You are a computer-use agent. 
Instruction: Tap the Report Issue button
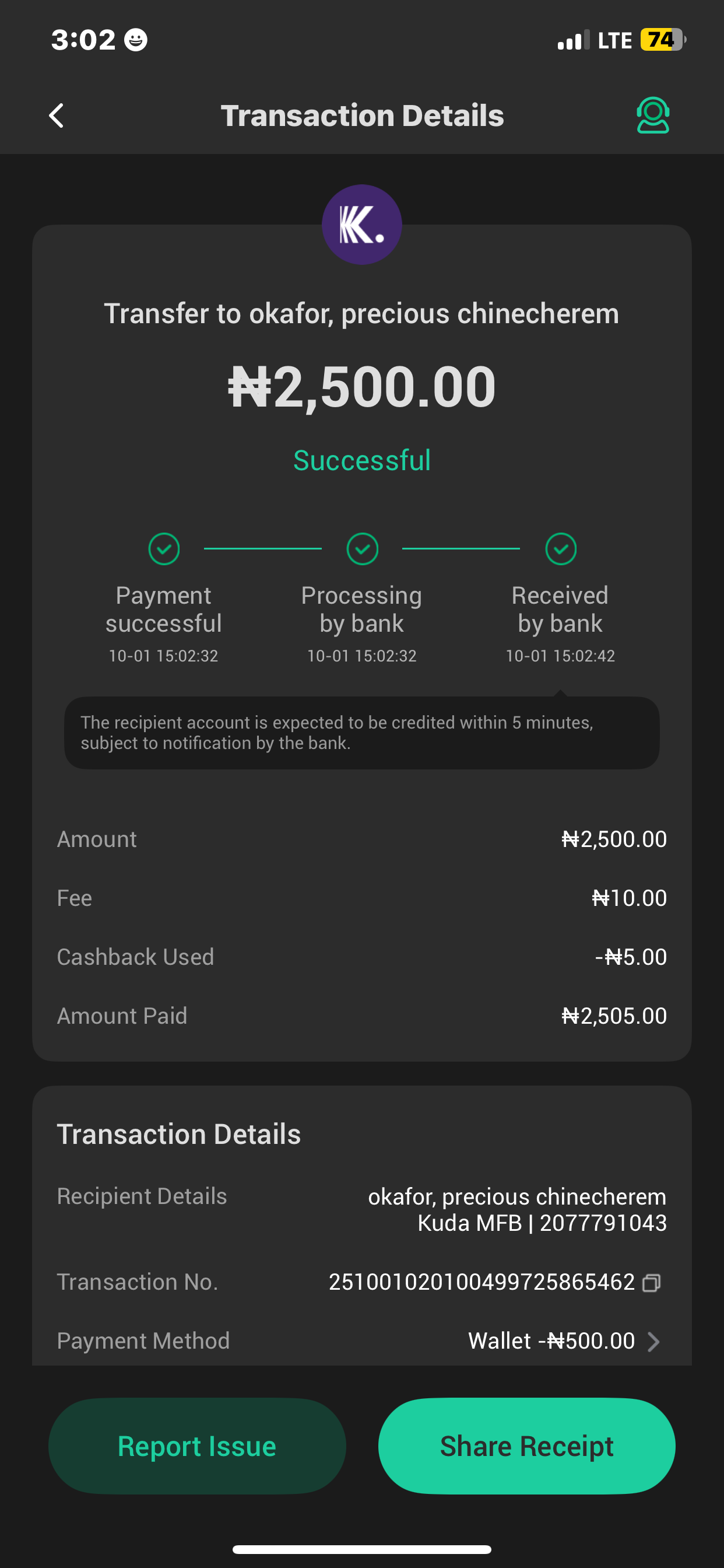[197, 1445]
